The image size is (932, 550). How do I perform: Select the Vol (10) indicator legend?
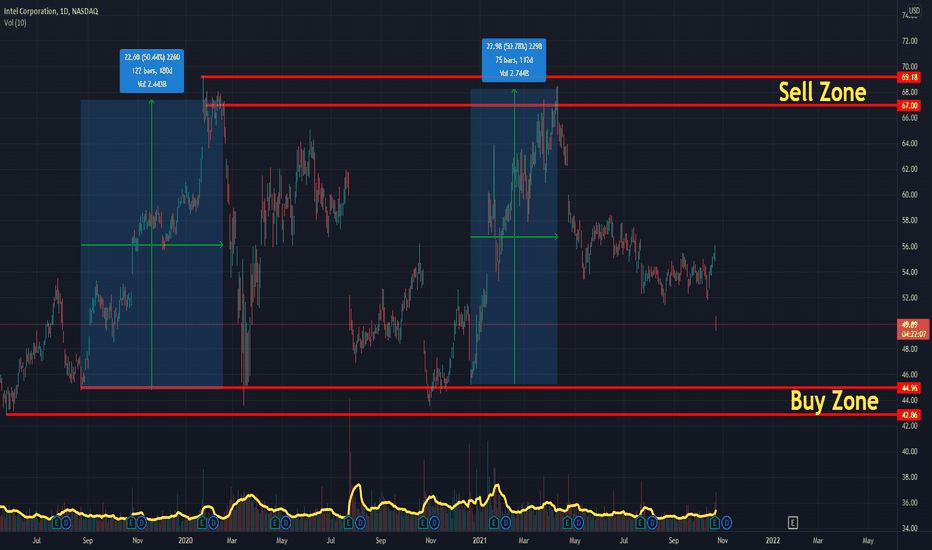point(15,23)
